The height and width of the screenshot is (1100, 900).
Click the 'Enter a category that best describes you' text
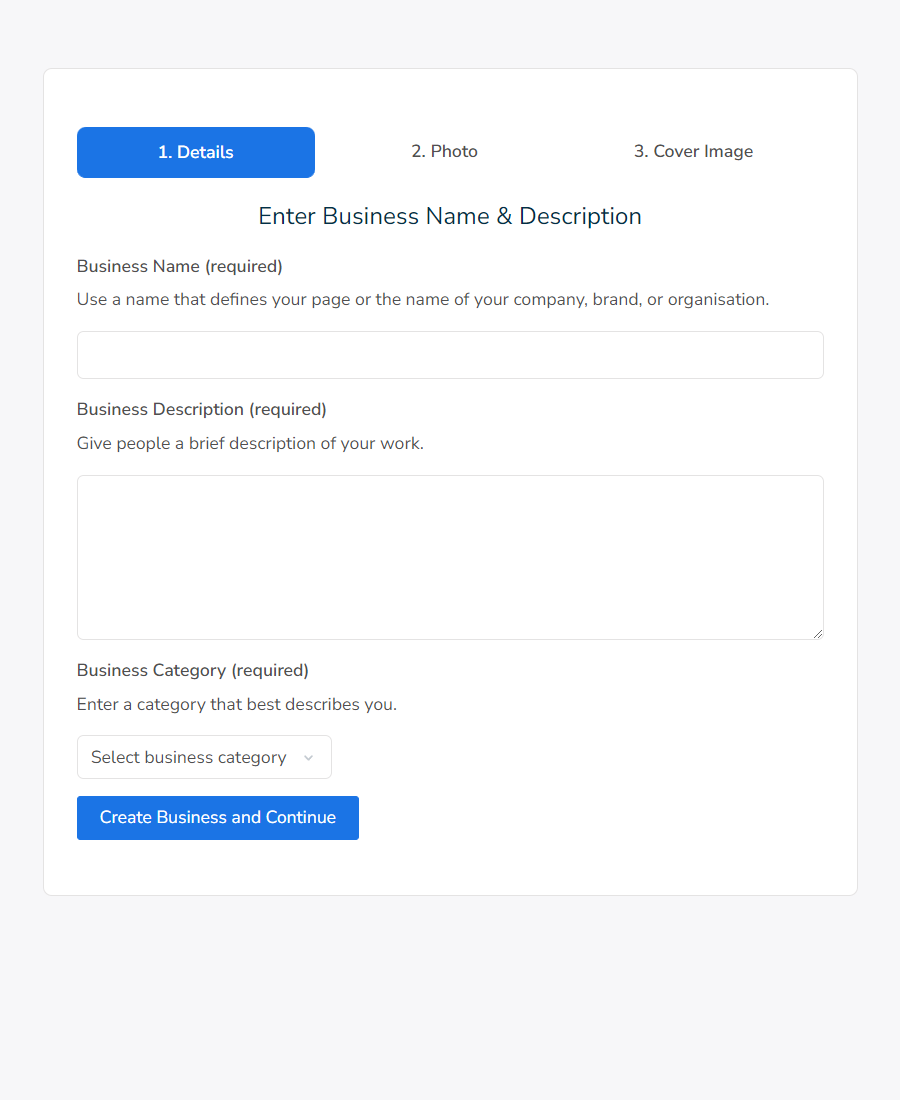click(237, 704)
